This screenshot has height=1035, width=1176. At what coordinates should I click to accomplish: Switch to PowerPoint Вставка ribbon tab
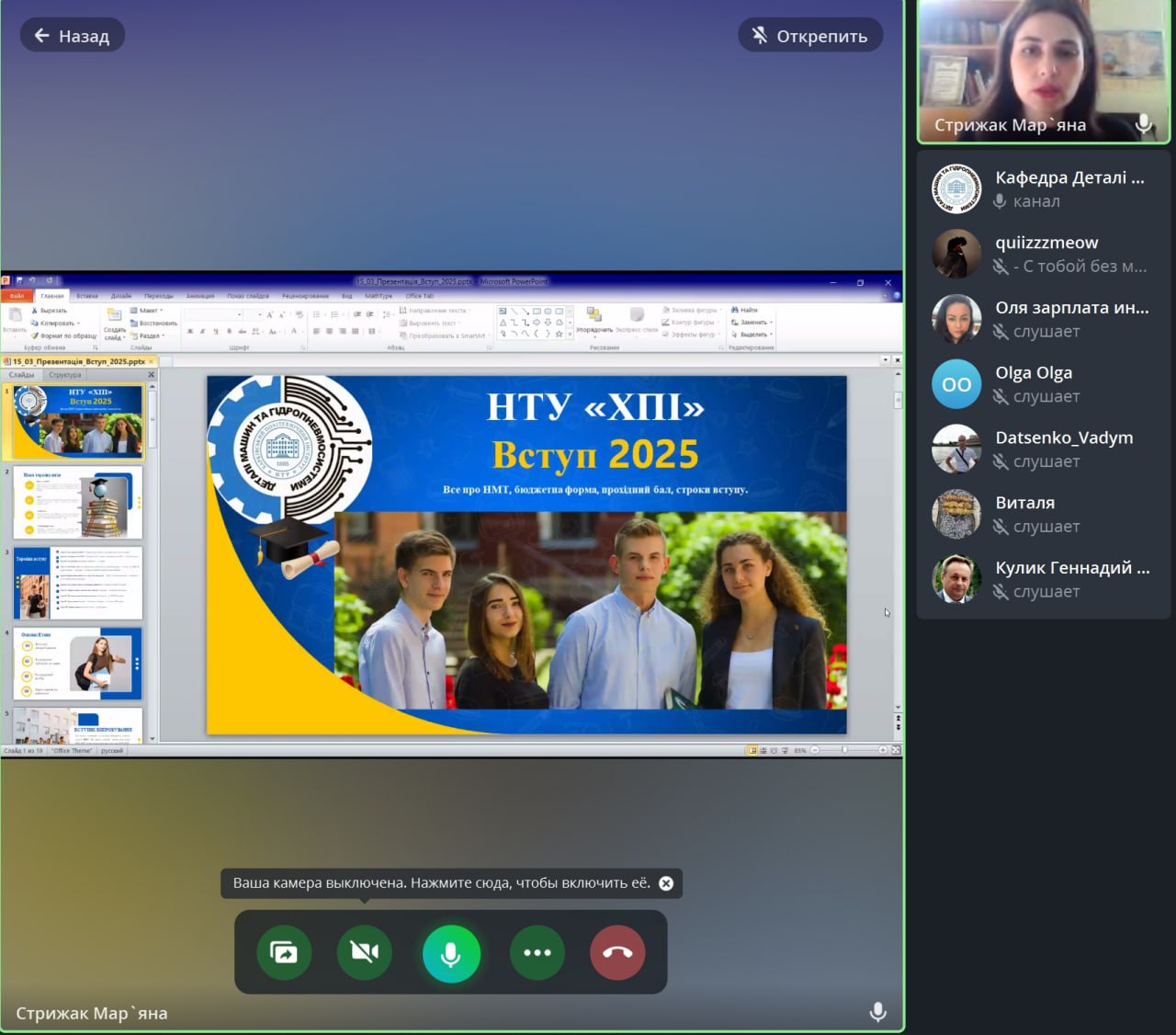87,296
